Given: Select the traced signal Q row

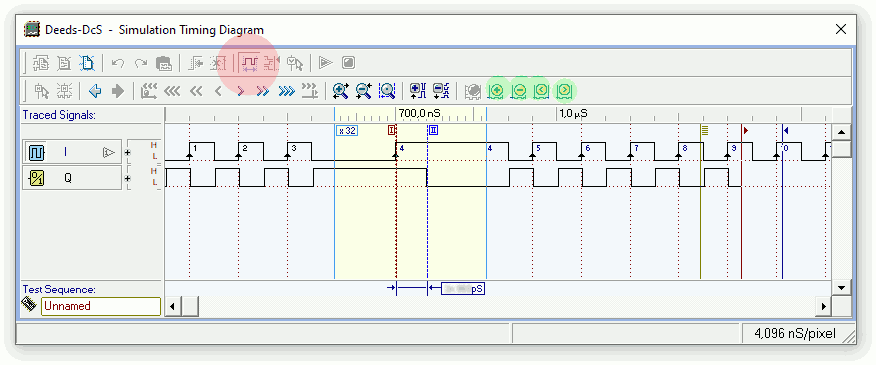Looking at the screenshot, I should coord(72,178).
